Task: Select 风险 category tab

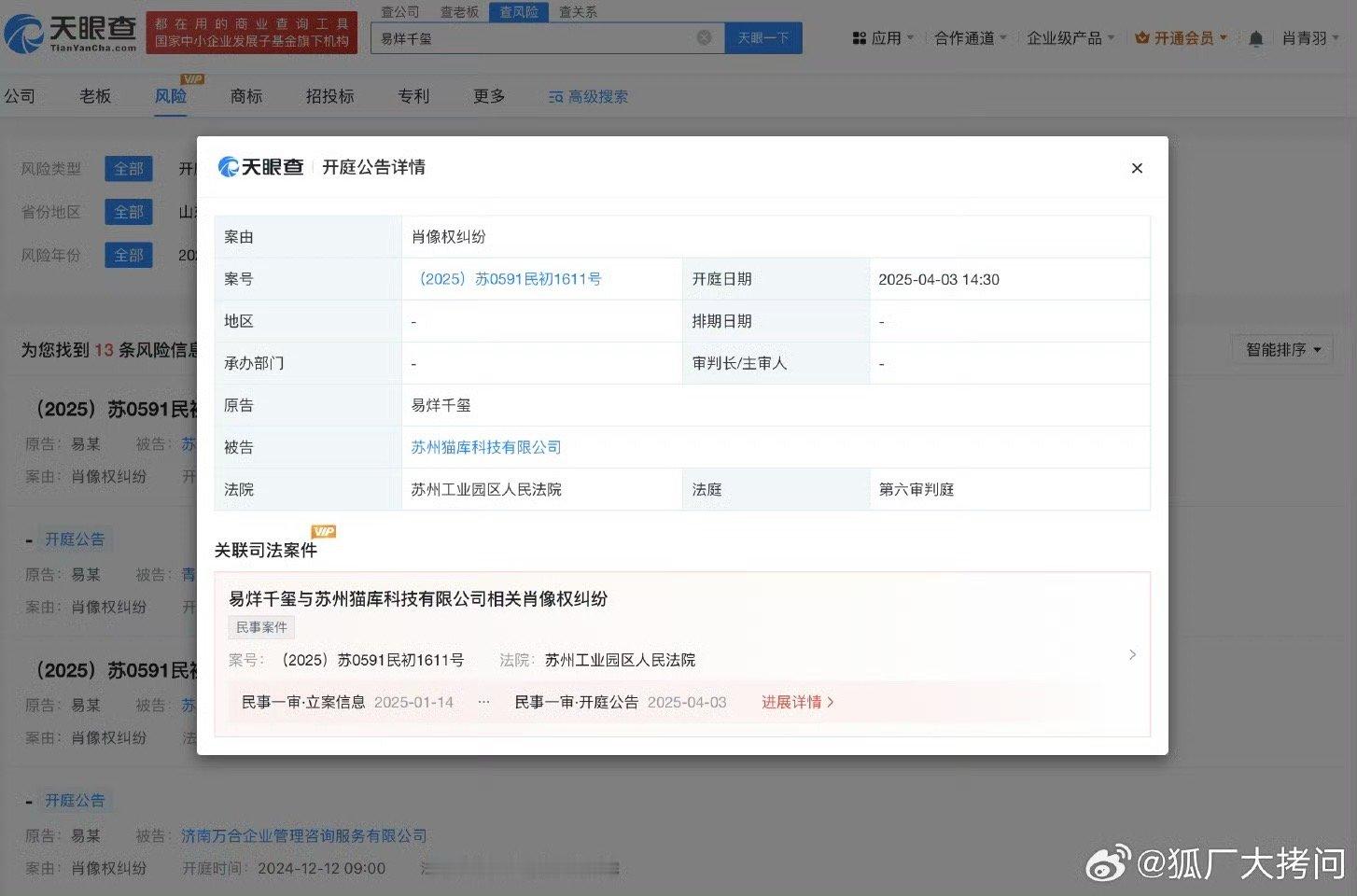Action: [x=171, y=96]
